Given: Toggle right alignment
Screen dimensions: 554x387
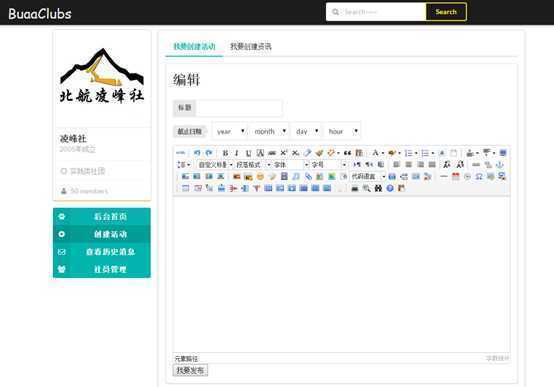Looking at the screenshot, I should 420,165.
